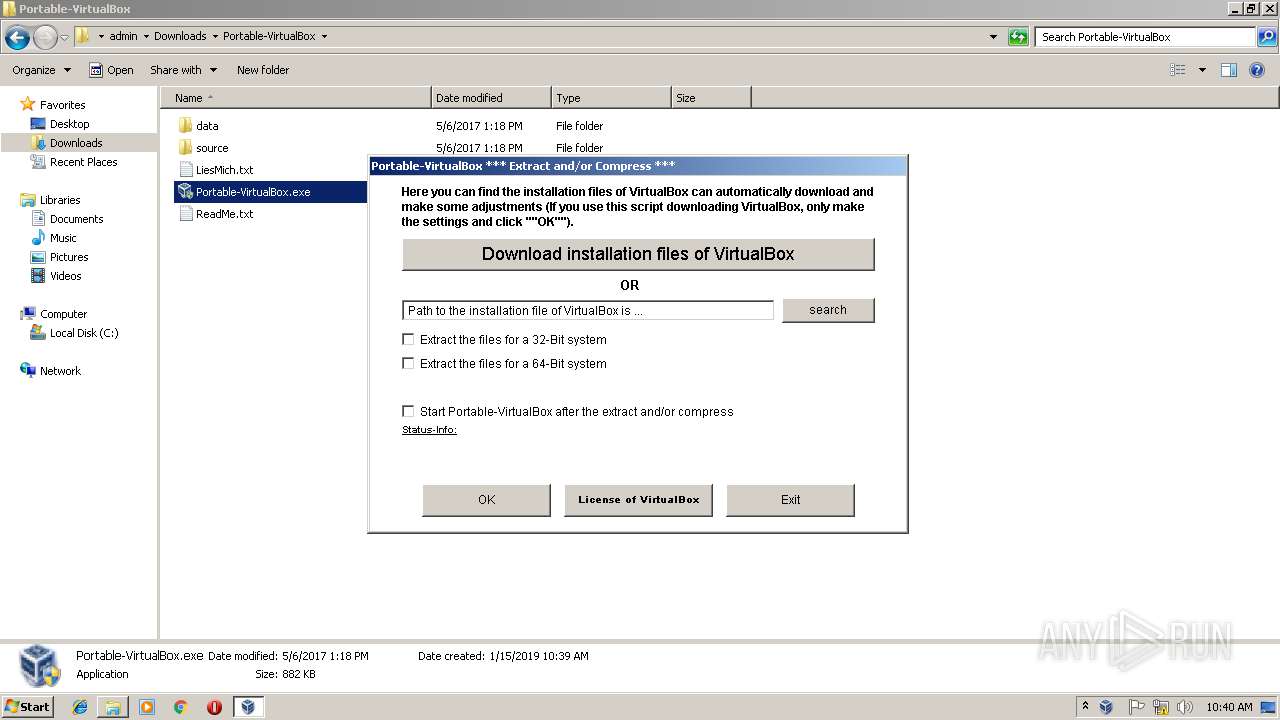Expand the Downloads breadcrumb arrow
Viewport: 1280px width, 720px height.
(x=214, y=36)
